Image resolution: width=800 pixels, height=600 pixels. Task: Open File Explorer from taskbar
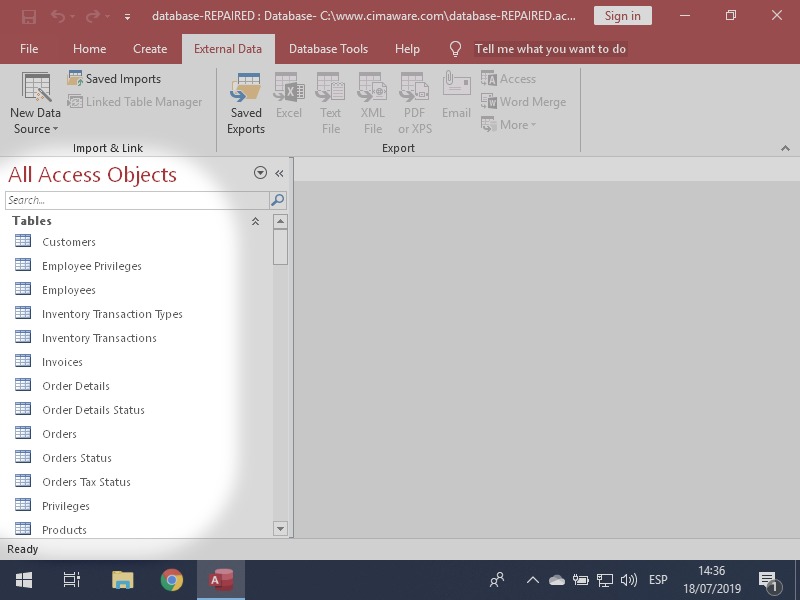pos(122,580)
